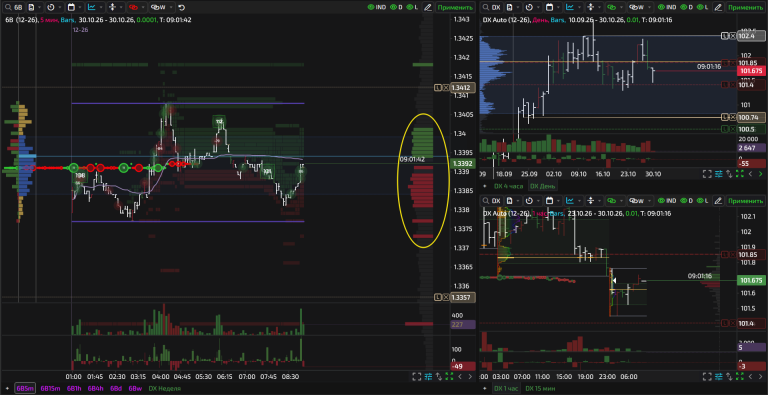Switch to the 6B1h tab

coord(74,388)
